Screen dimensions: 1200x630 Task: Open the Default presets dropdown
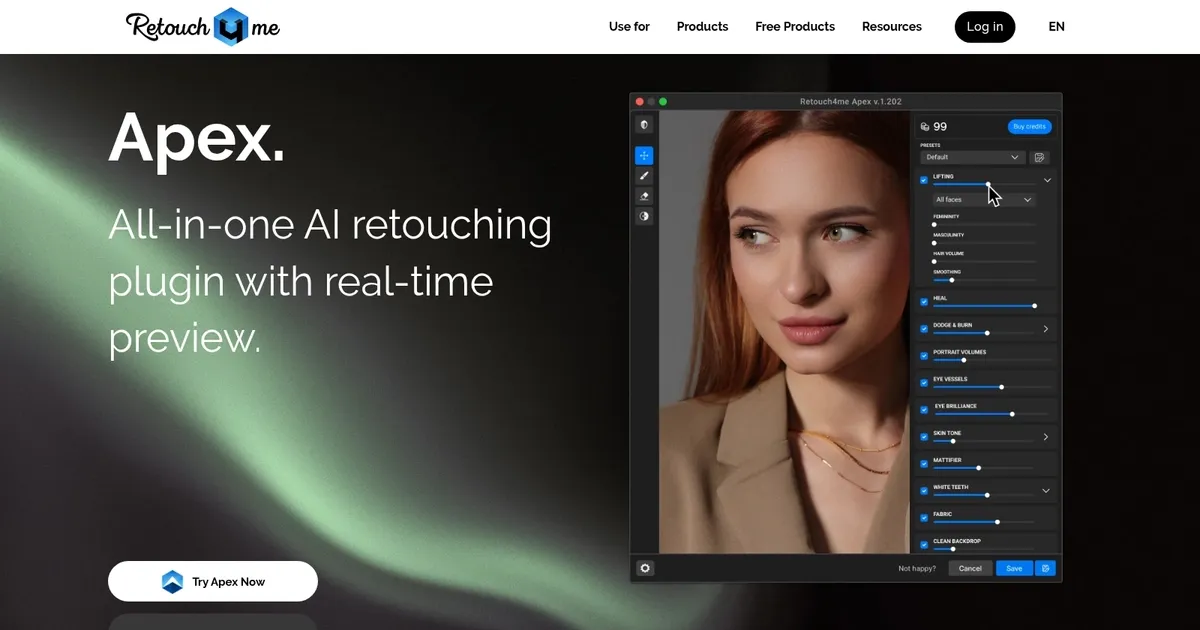coord(972,157)
